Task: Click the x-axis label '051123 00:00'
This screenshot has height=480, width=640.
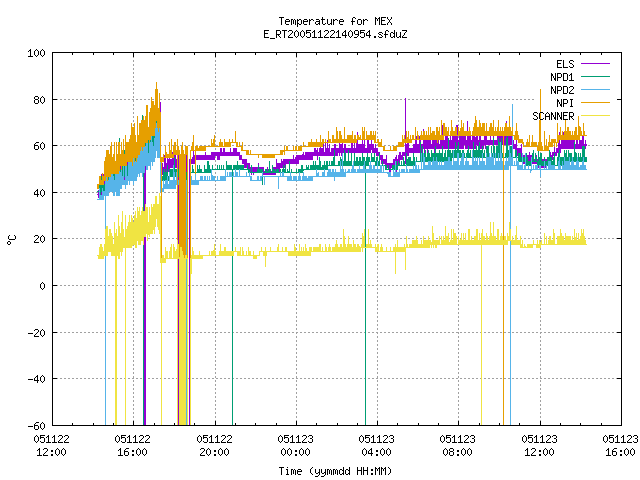Action: (x=296, y=445)
